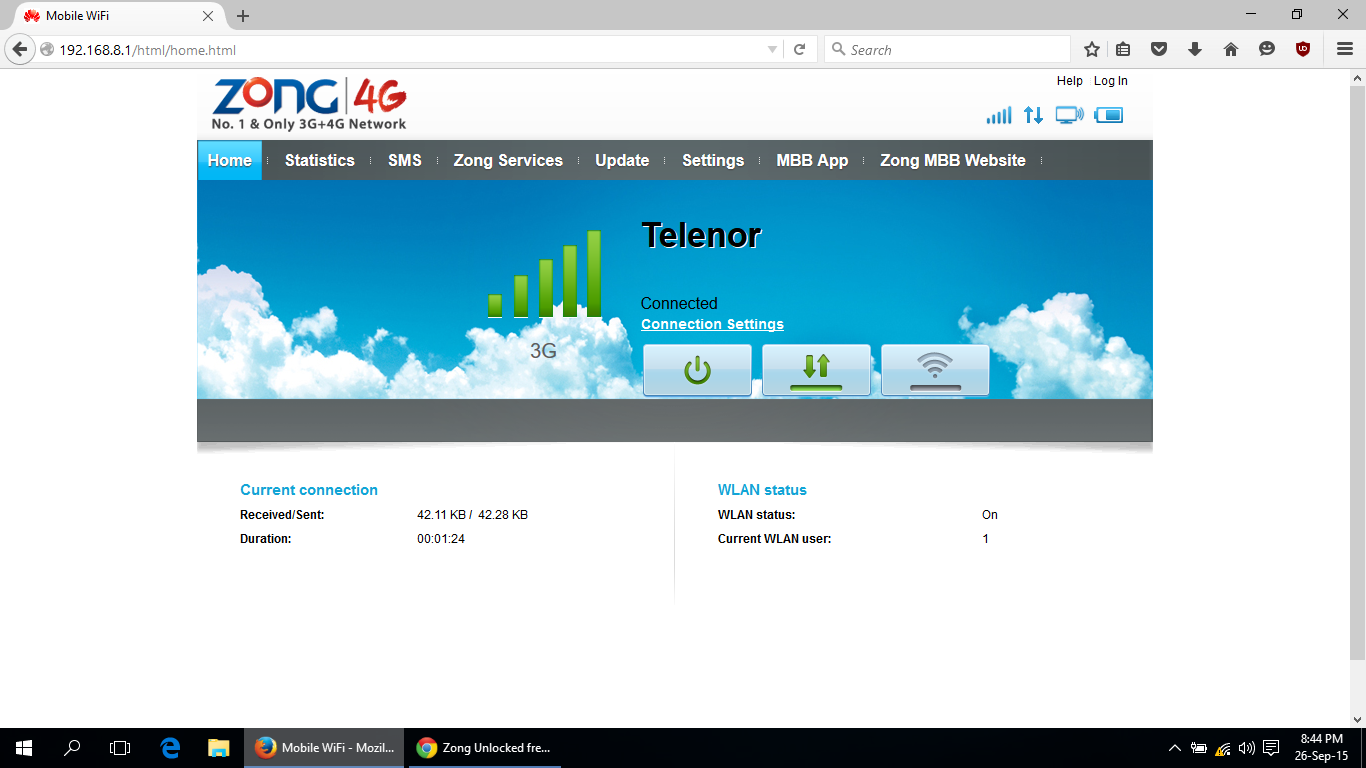Select the Mobile WiFi browser tab
Screen dimensions: 1366x768
(120, 16)
